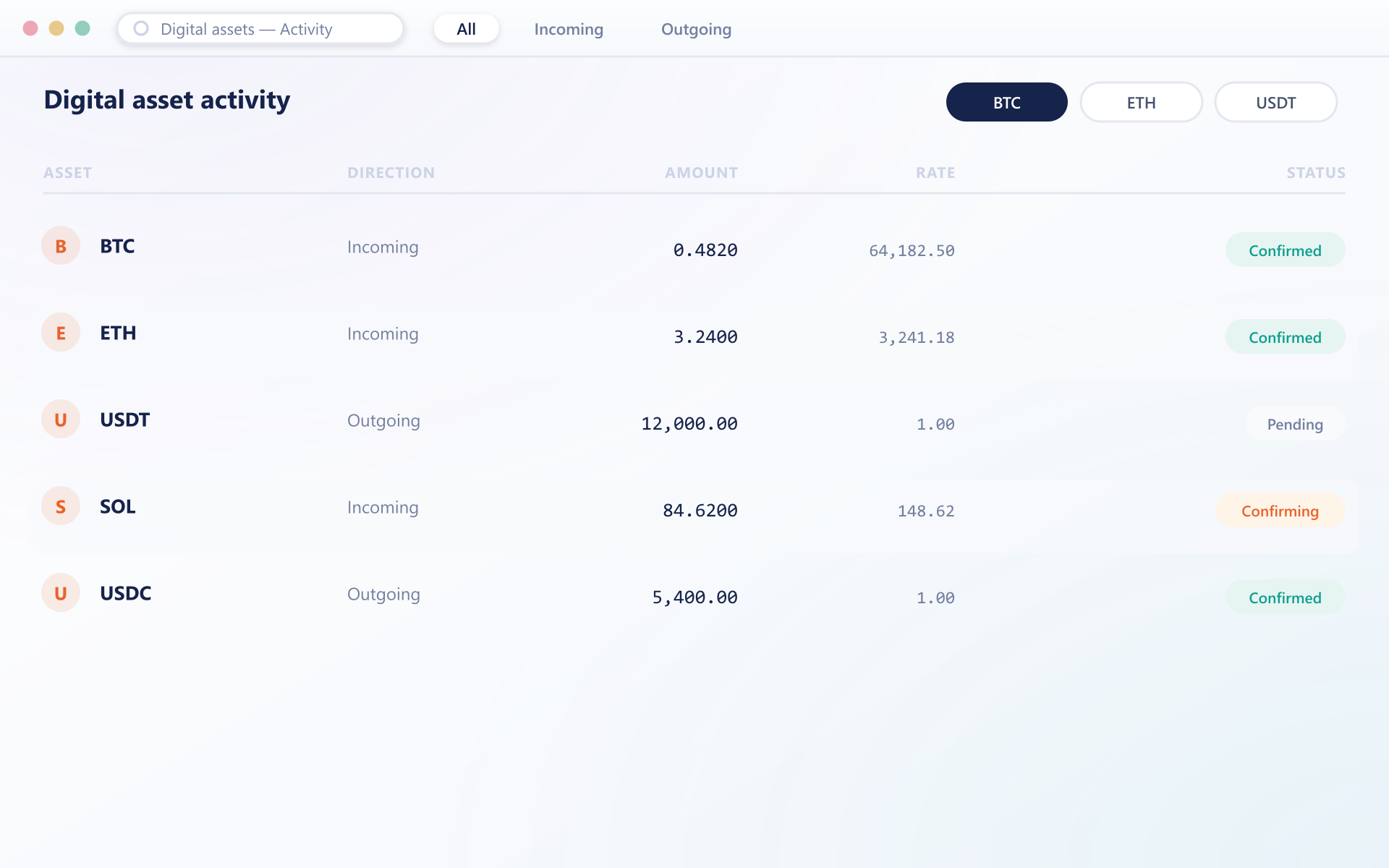Click the amount 0.4820

(x=705, y=250)
